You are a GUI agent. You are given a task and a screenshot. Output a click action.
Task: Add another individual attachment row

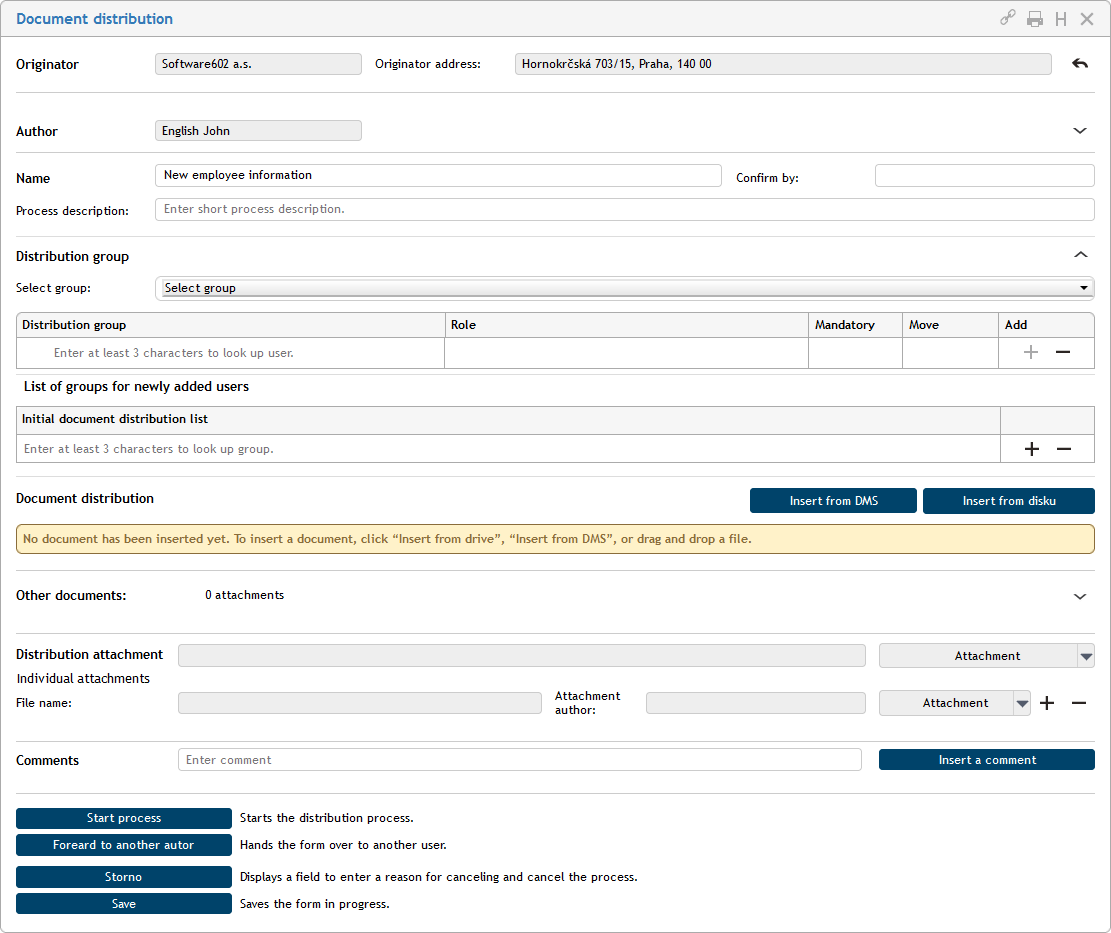click(x=1047, y=703)
